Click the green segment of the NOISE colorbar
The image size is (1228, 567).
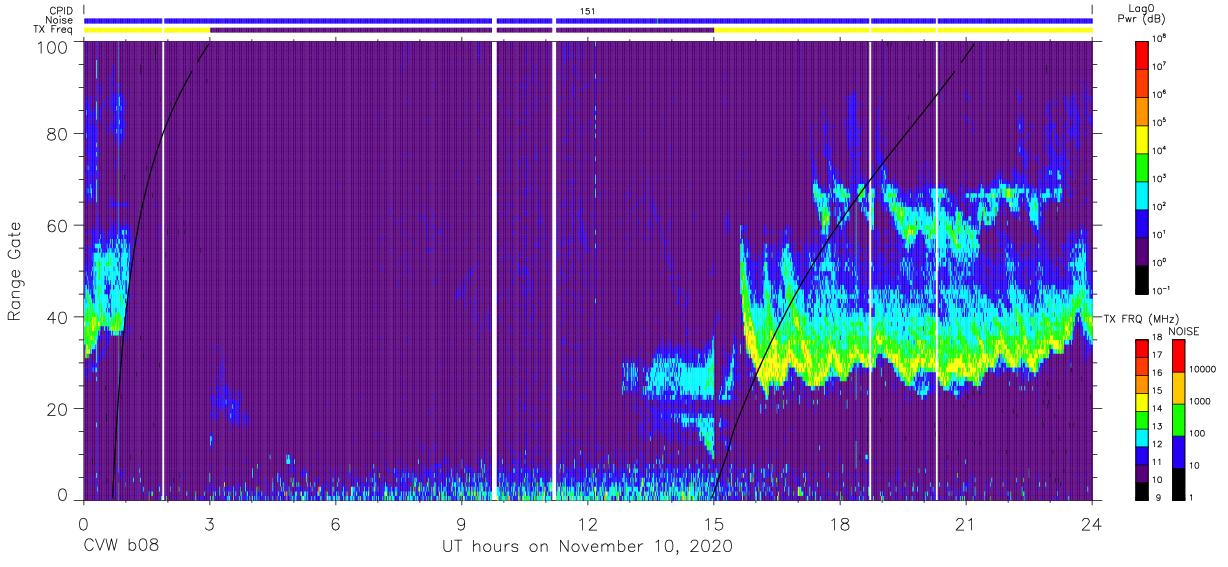point(1177,420)
